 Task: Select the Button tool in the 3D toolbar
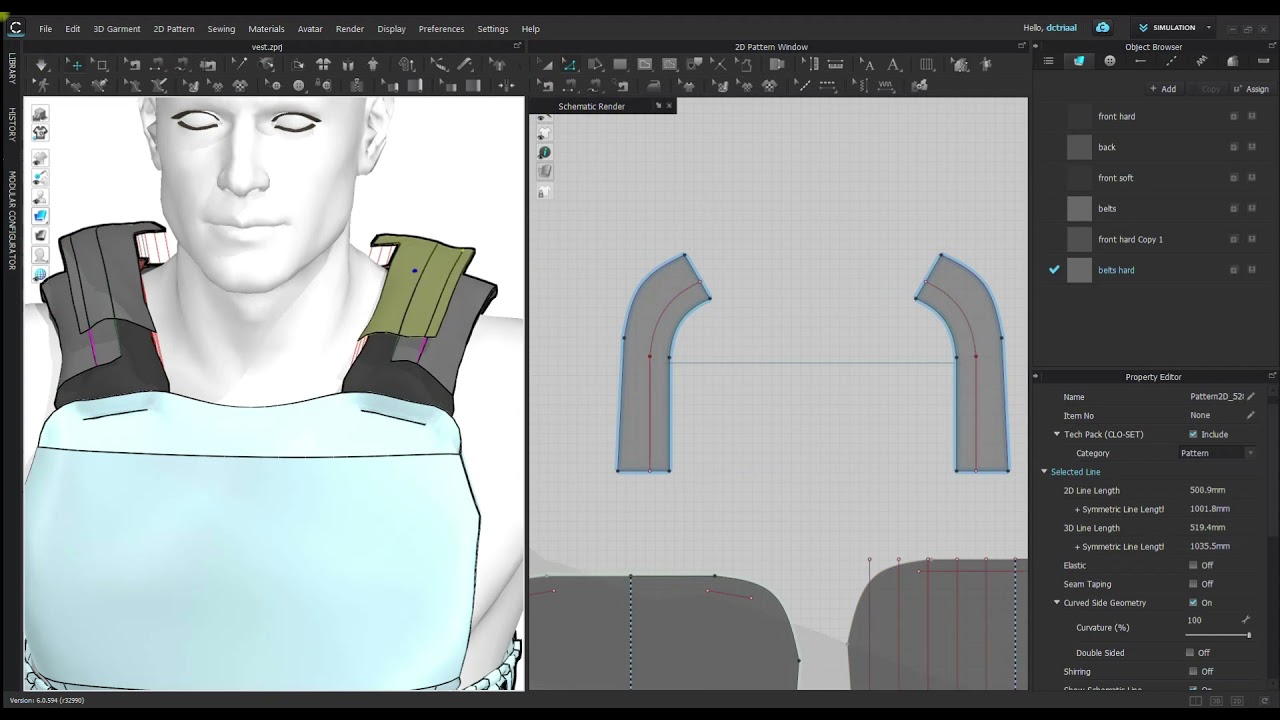point(298,85)
